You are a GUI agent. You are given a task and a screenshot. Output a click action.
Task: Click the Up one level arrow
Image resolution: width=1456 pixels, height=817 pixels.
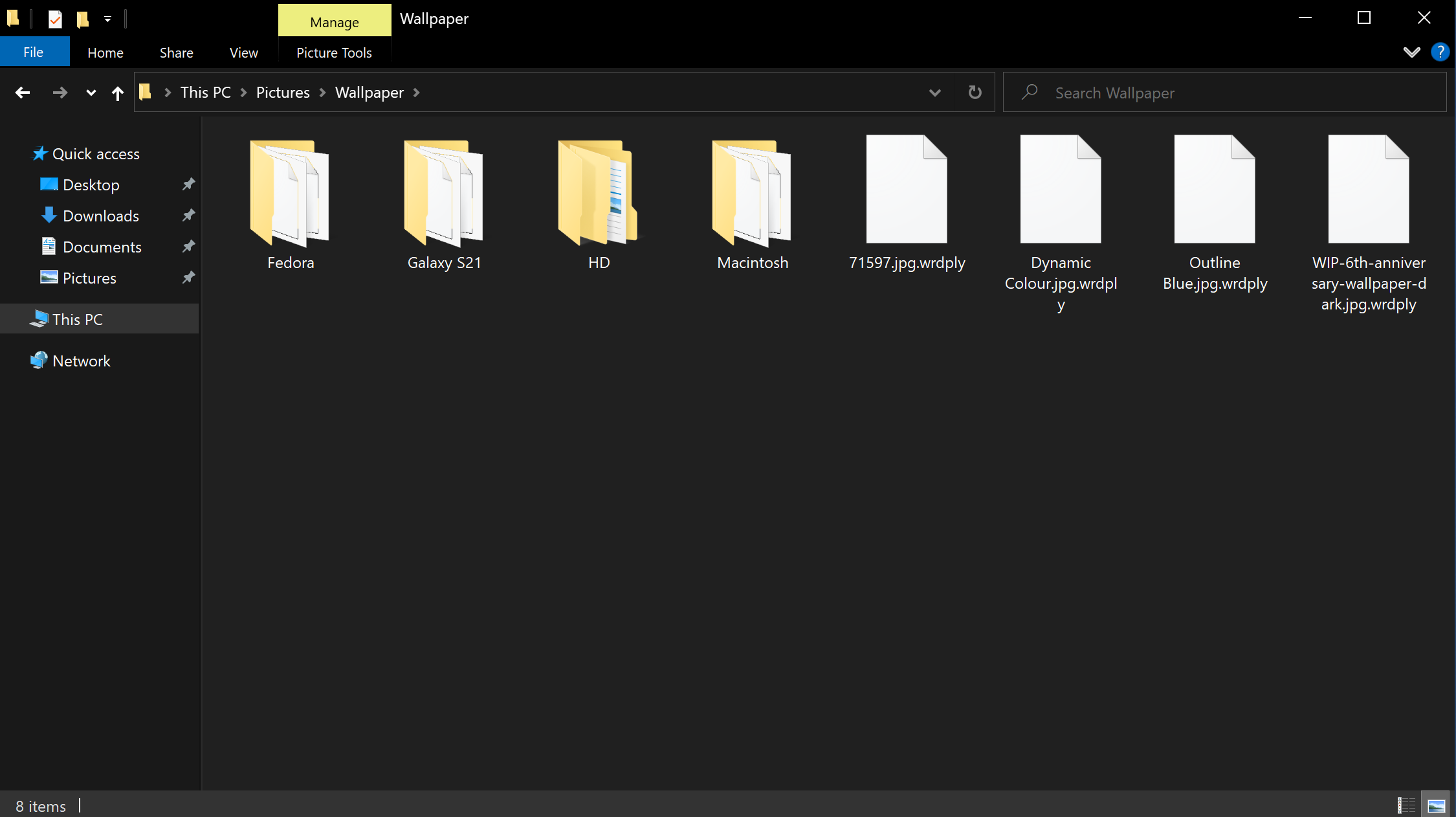click(x=117, y=93)
